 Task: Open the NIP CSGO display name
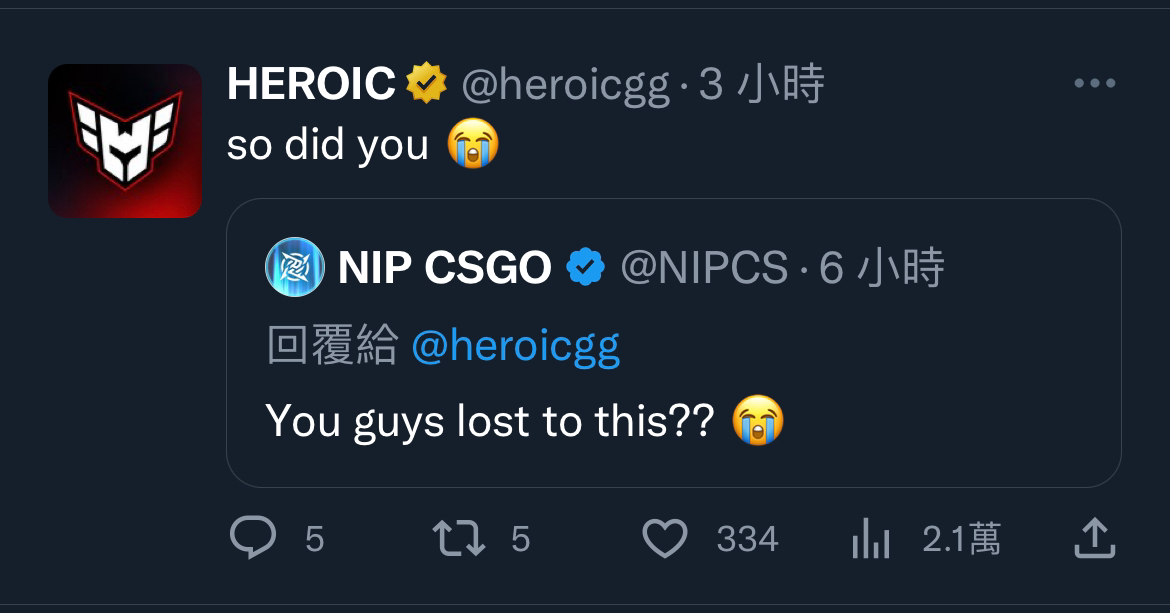445,267
